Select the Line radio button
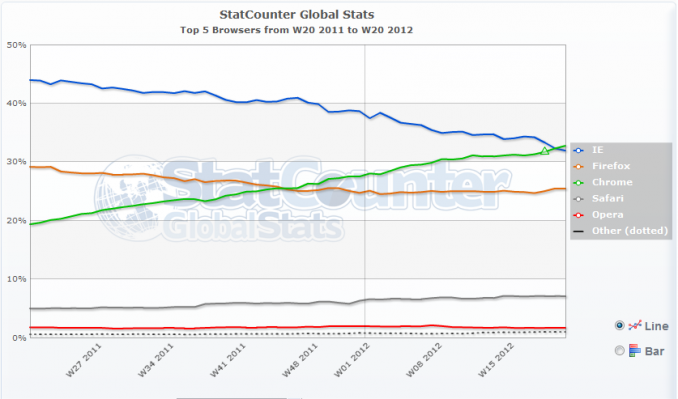The image size is (678, 399). (x=620, y=326)
